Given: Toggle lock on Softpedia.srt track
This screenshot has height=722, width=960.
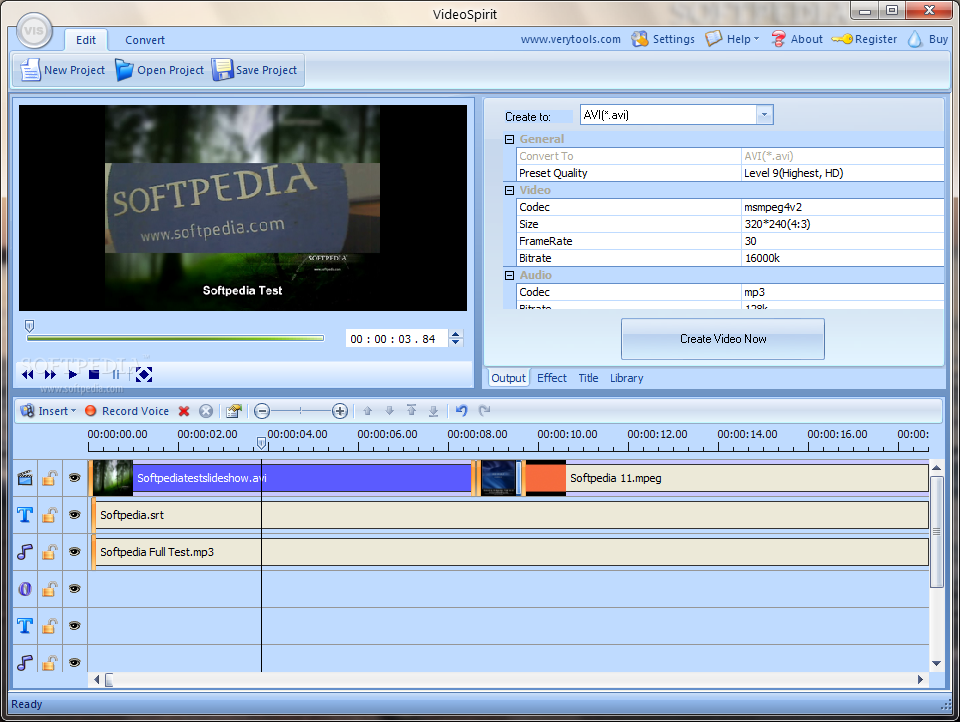Looking at the screenshot, I should tap(50, 514).
